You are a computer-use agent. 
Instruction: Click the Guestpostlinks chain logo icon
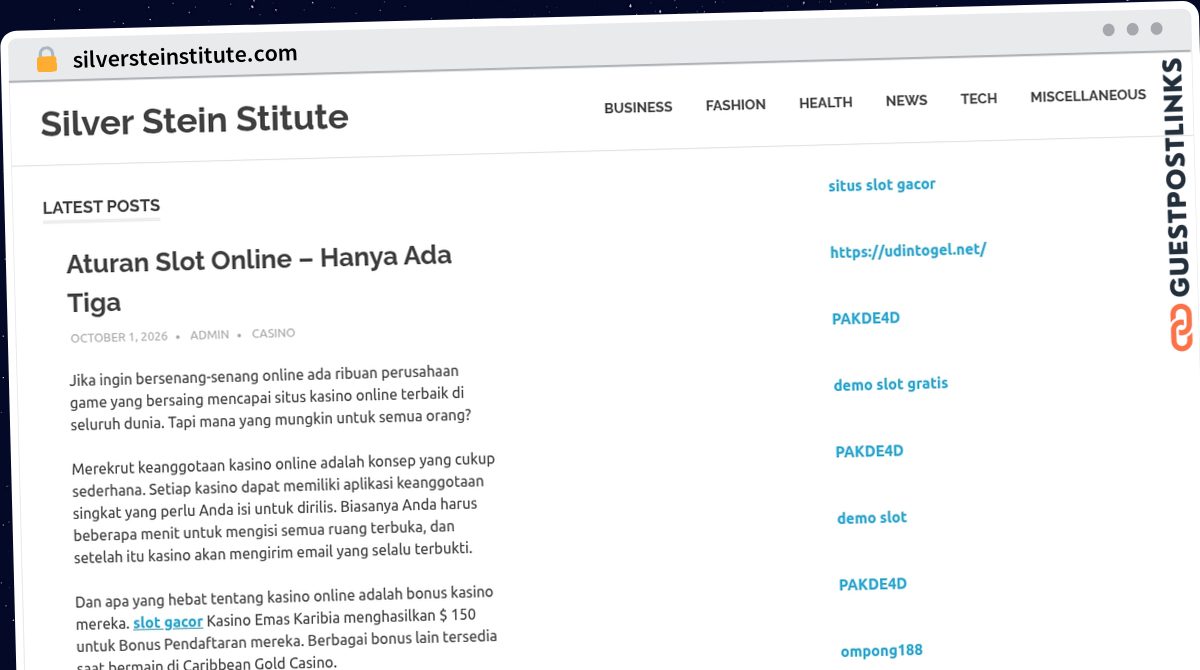pyautogui.click(x=1180, y=327)
